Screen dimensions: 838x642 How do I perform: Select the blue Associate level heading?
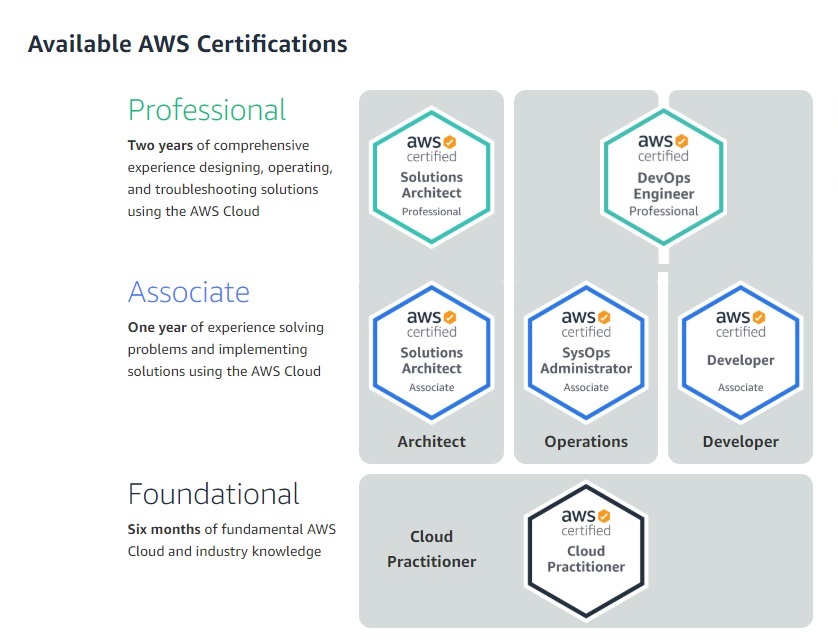pos(189,292)
